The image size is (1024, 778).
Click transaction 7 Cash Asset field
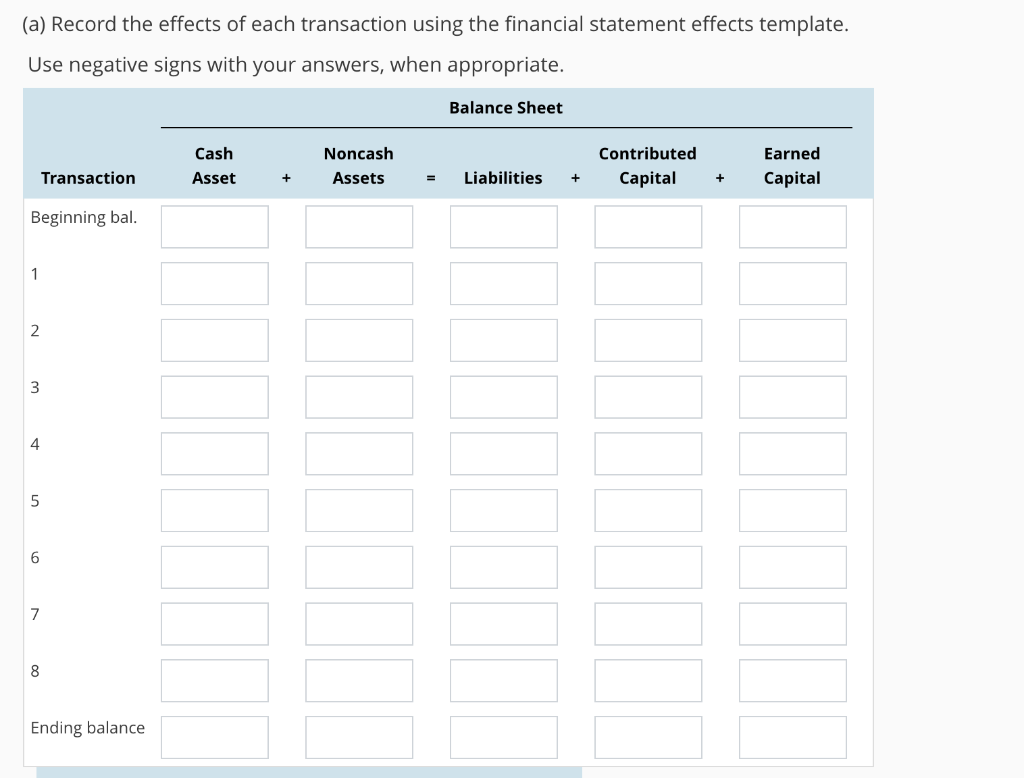pyautogui.click(x=214, y=623)
